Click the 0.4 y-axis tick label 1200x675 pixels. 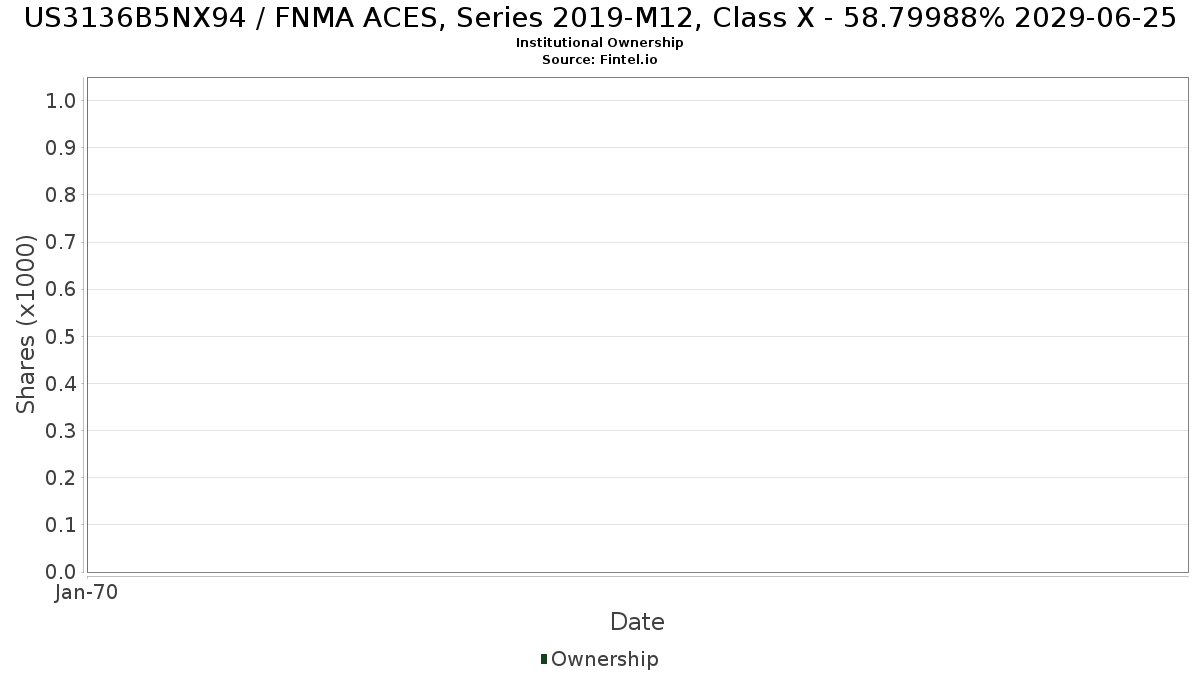coord(61,383)
